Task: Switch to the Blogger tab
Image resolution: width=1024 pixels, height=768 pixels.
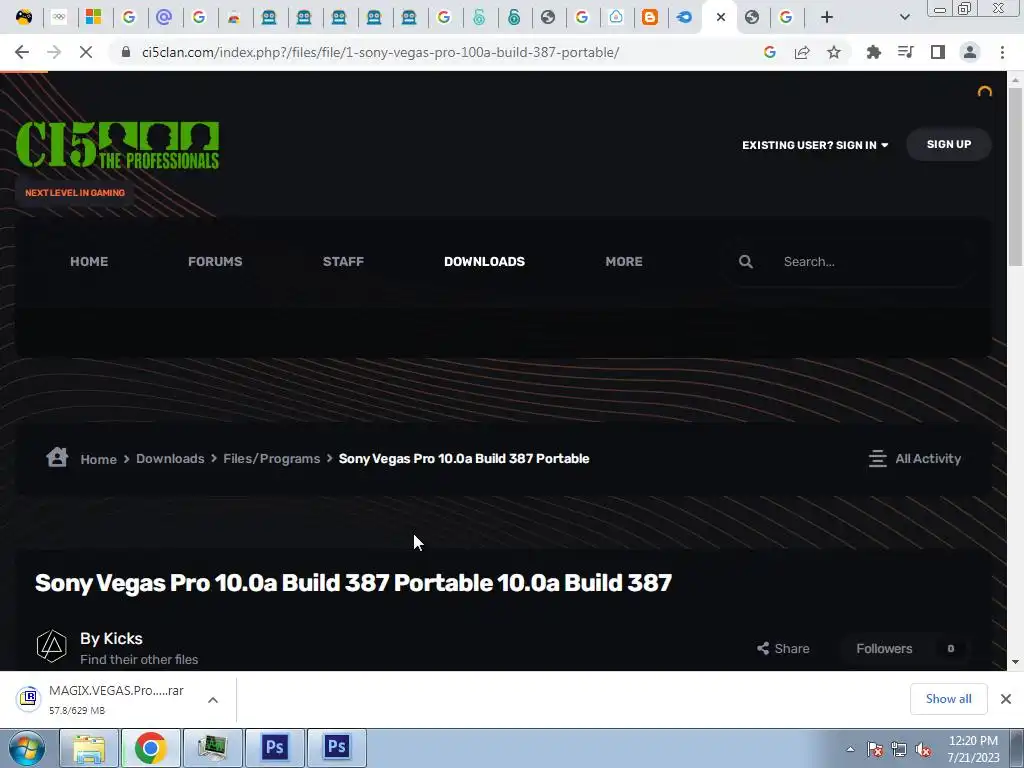Action: click(x=650, y=17)
